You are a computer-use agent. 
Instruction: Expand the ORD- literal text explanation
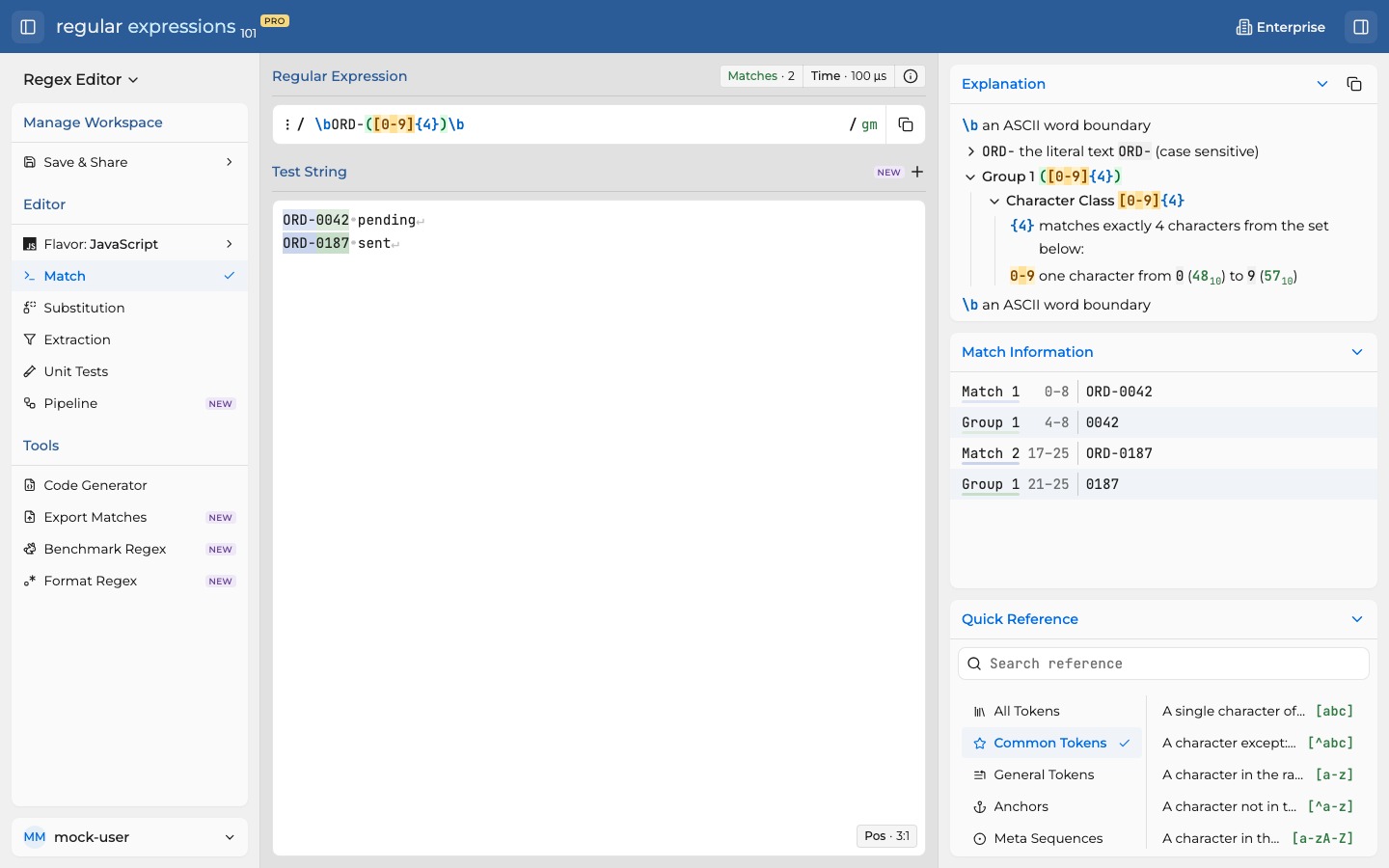pyautogui.click(x=971, y=151)
